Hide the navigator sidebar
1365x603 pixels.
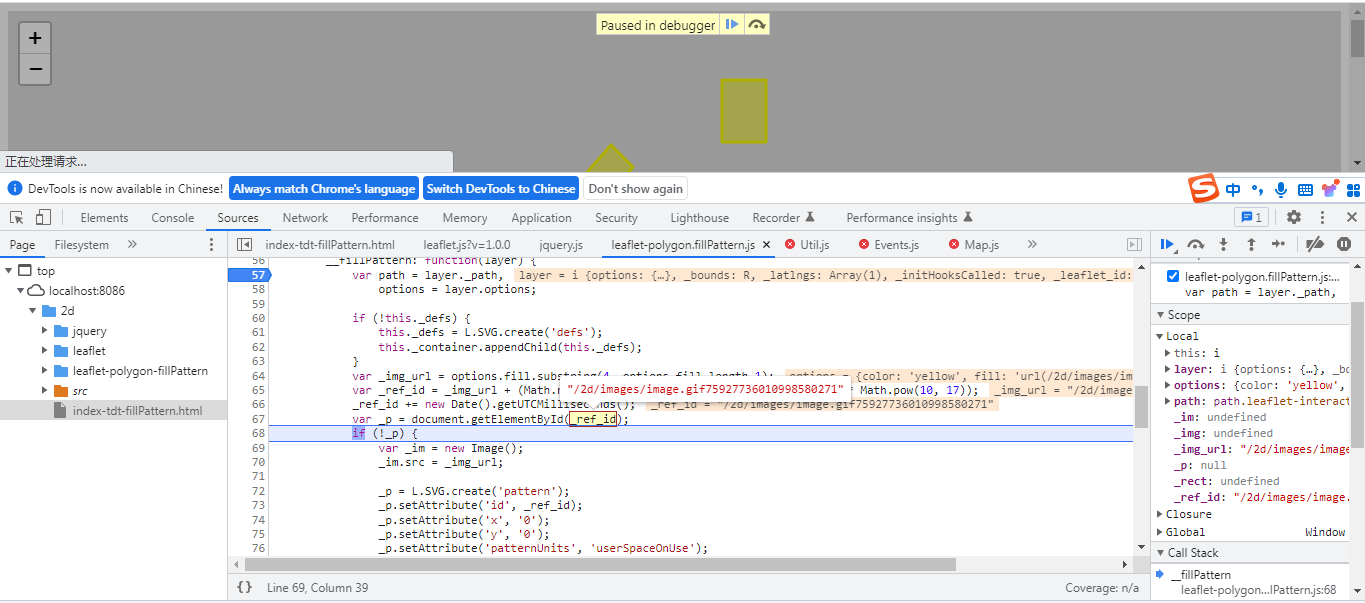[244, 244]
